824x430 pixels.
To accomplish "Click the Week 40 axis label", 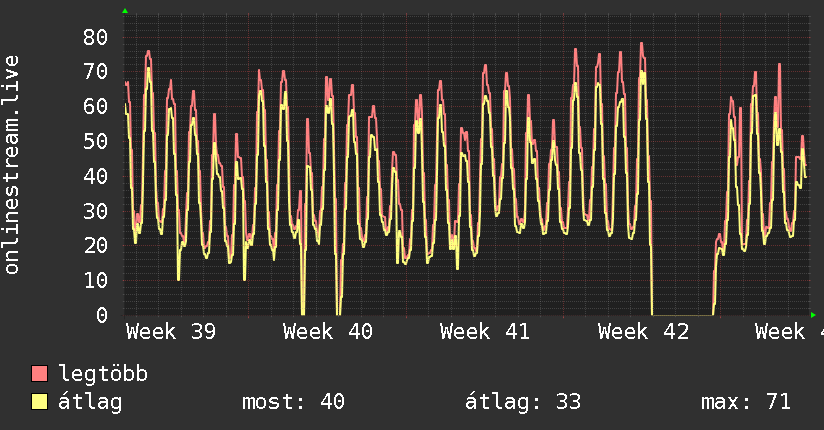I will (328, 332).
